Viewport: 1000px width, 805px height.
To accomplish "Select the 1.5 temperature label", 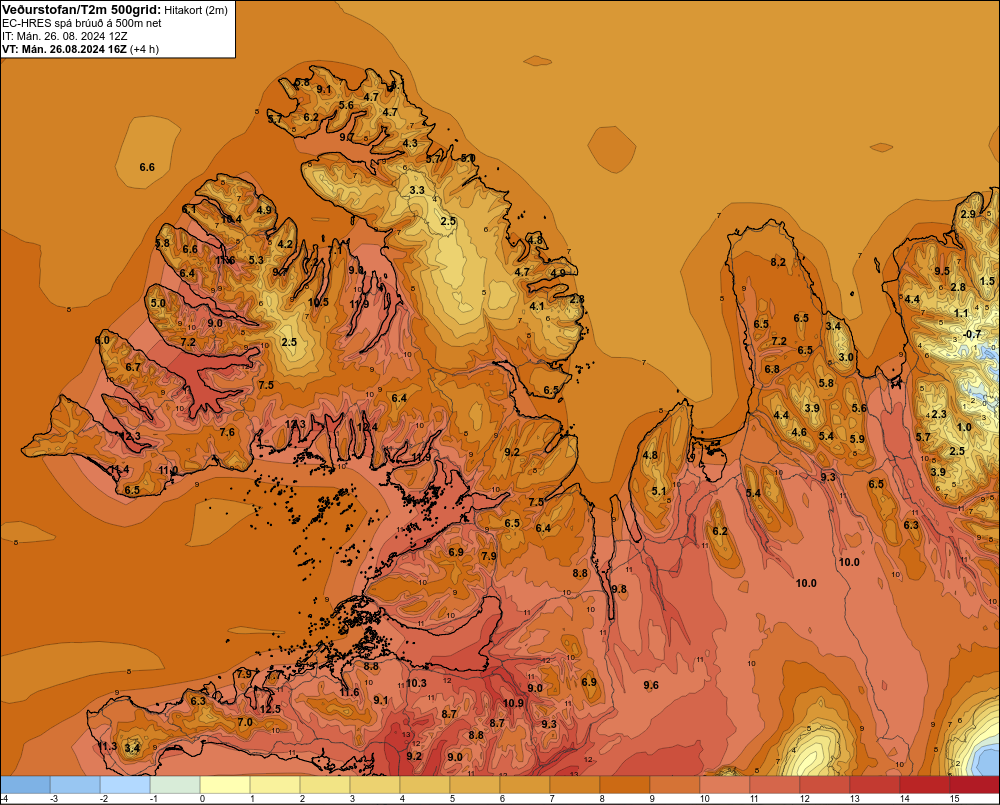I will coord(987,281).
